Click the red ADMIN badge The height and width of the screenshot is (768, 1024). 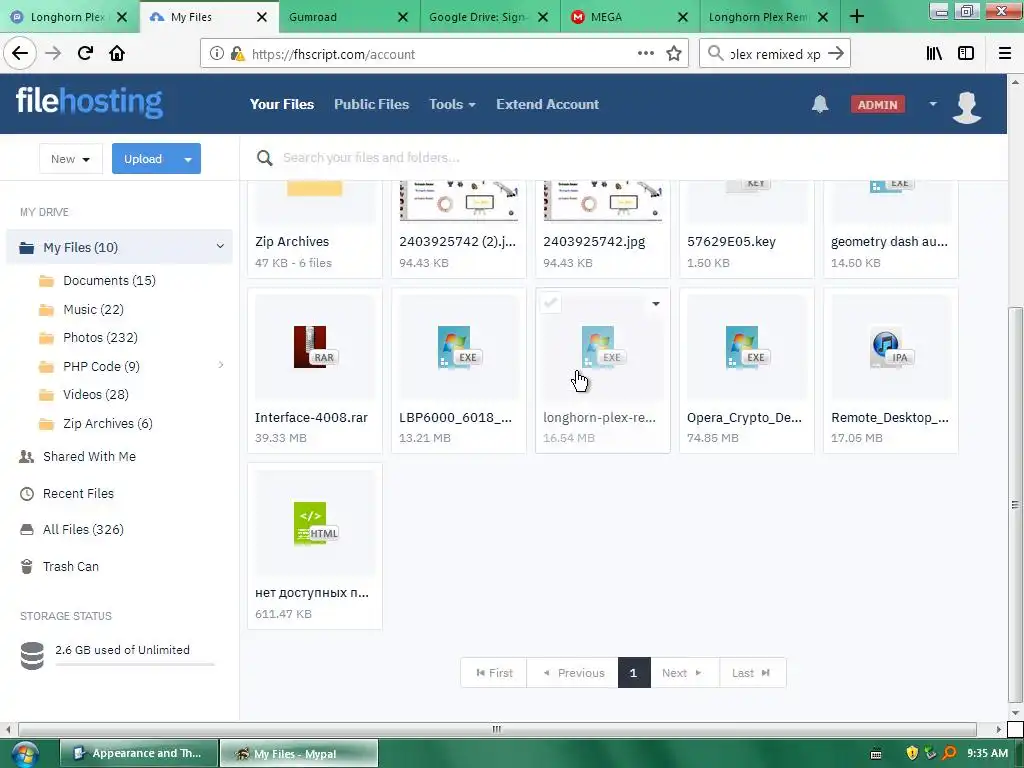tap(877, 104)
